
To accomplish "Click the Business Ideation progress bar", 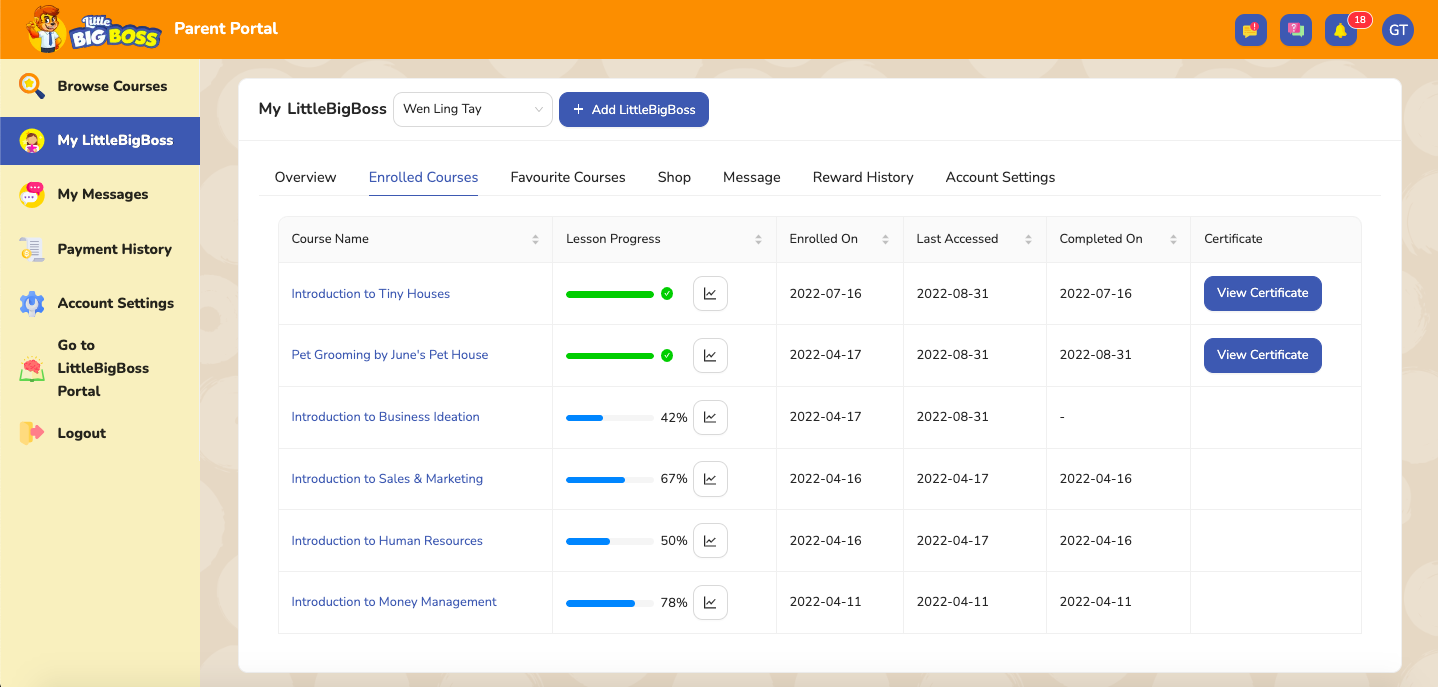I will tap(610, 418).
